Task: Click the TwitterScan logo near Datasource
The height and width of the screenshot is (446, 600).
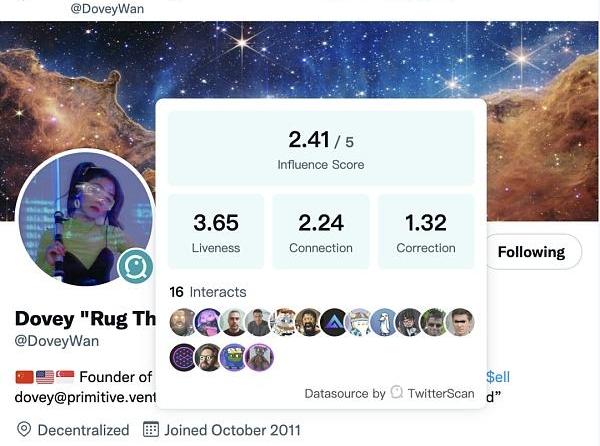Action: point(397,392)
